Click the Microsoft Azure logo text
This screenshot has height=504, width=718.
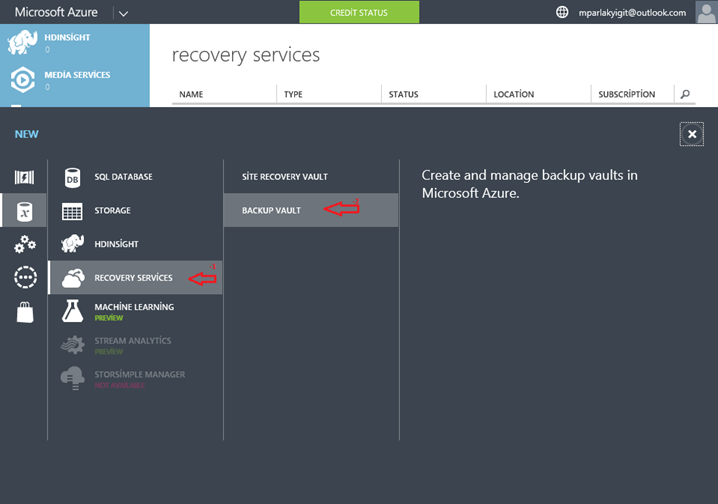[56, 12]
